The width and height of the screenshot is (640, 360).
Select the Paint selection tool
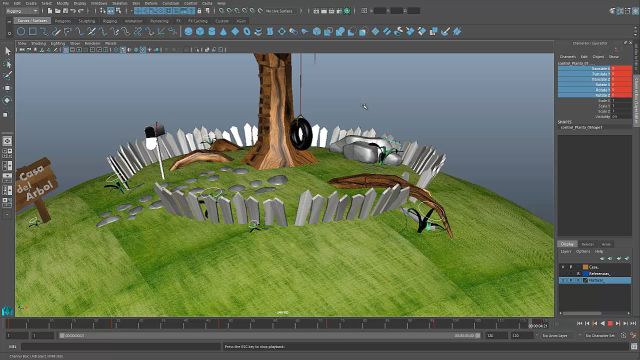(x=7, y=76)
